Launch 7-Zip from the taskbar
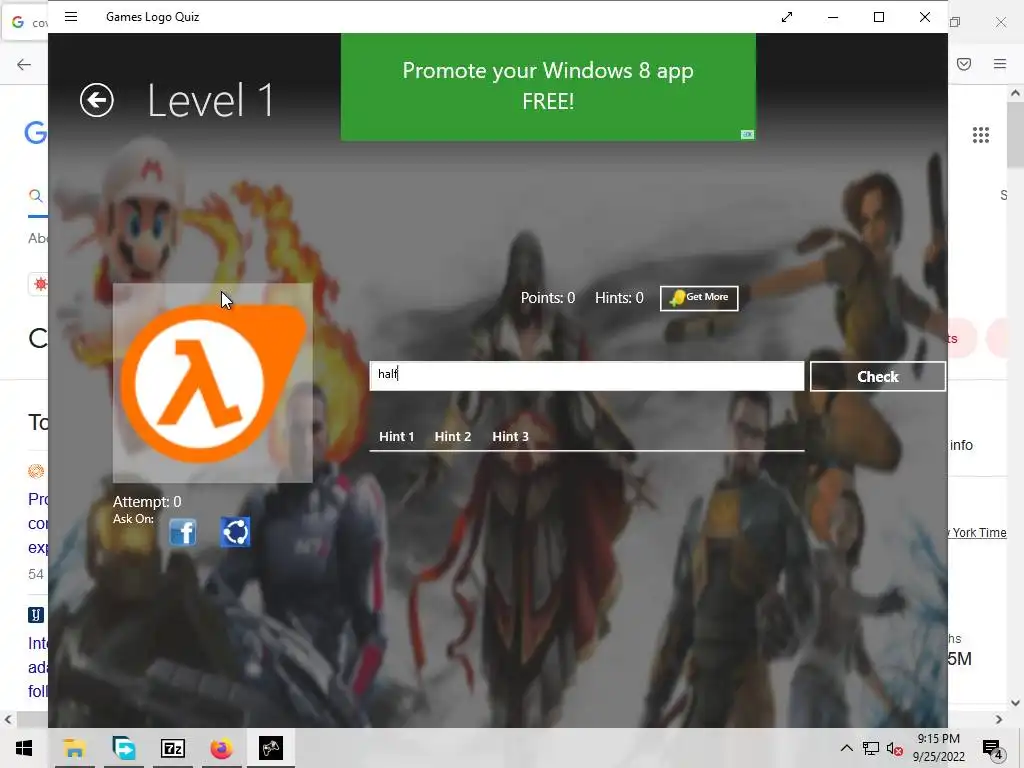This screenshot has width=1024, height=768. pos(173,748)
